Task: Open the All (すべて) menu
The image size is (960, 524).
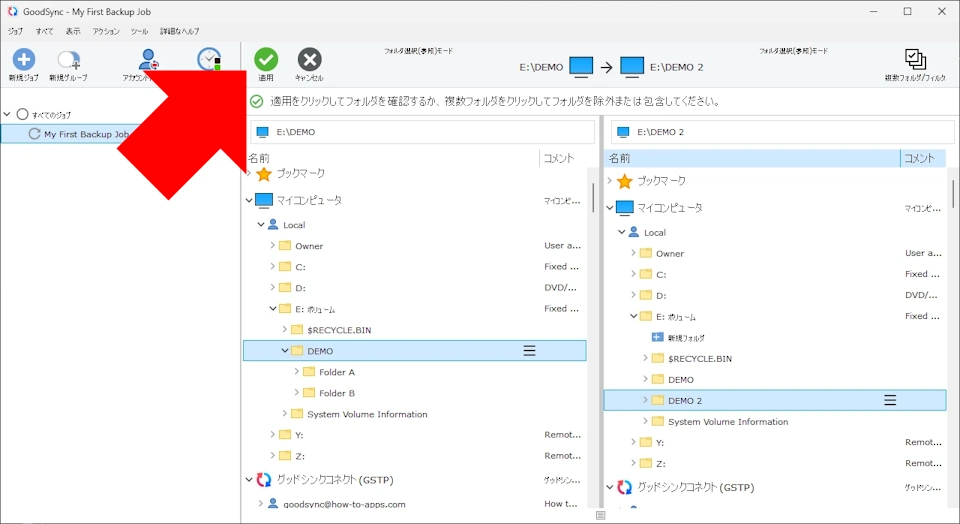Action: pos(44,31)
